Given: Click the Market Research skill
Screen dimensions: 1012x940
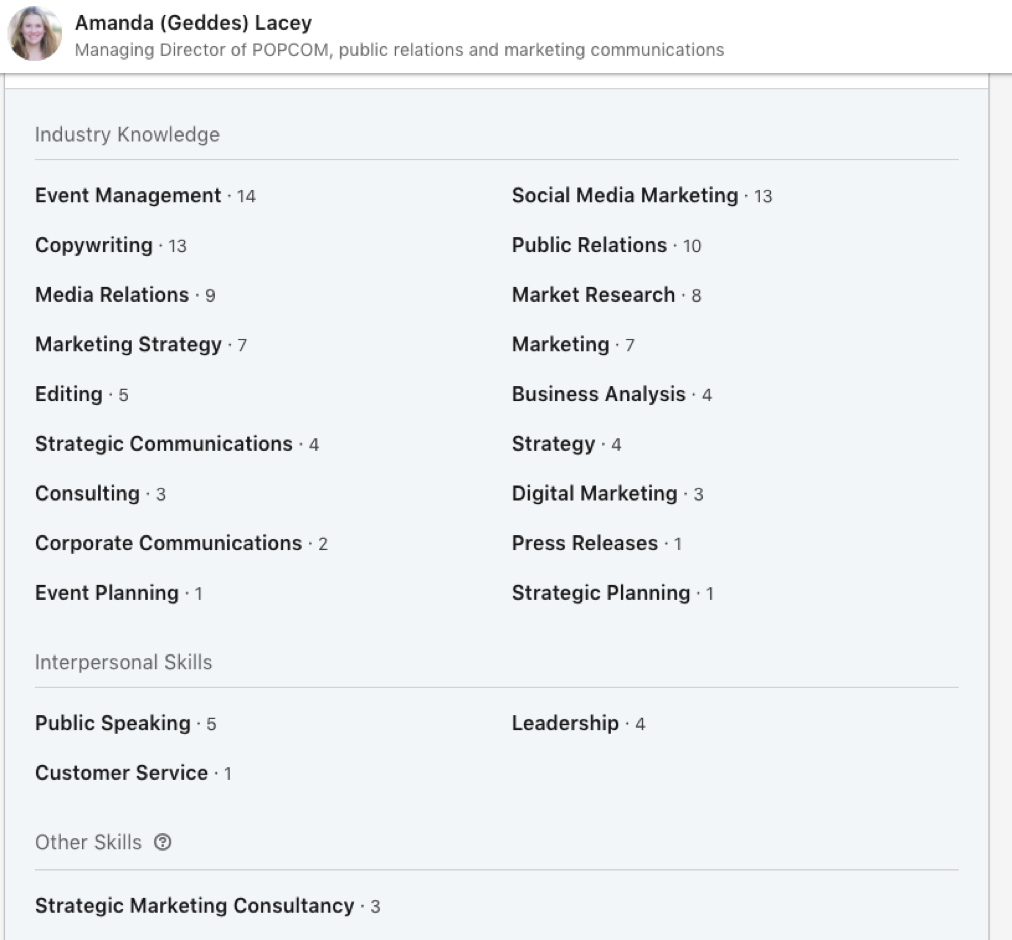Looking at the screenshot, I should pyautogui.click(x=593, y=295).
